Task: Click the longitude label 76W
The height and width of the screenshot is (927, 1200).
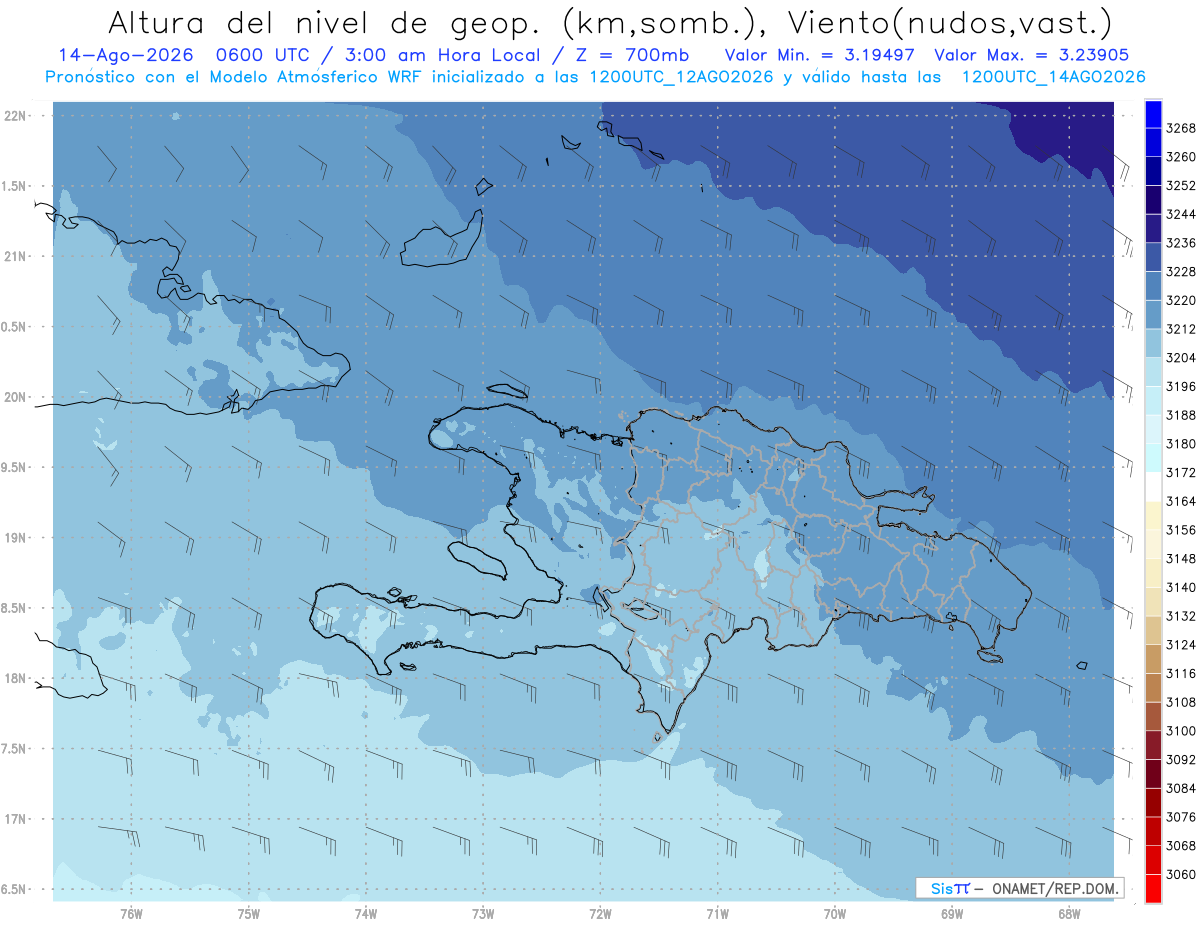Action: pyautogui.click(x=131, y=915)
